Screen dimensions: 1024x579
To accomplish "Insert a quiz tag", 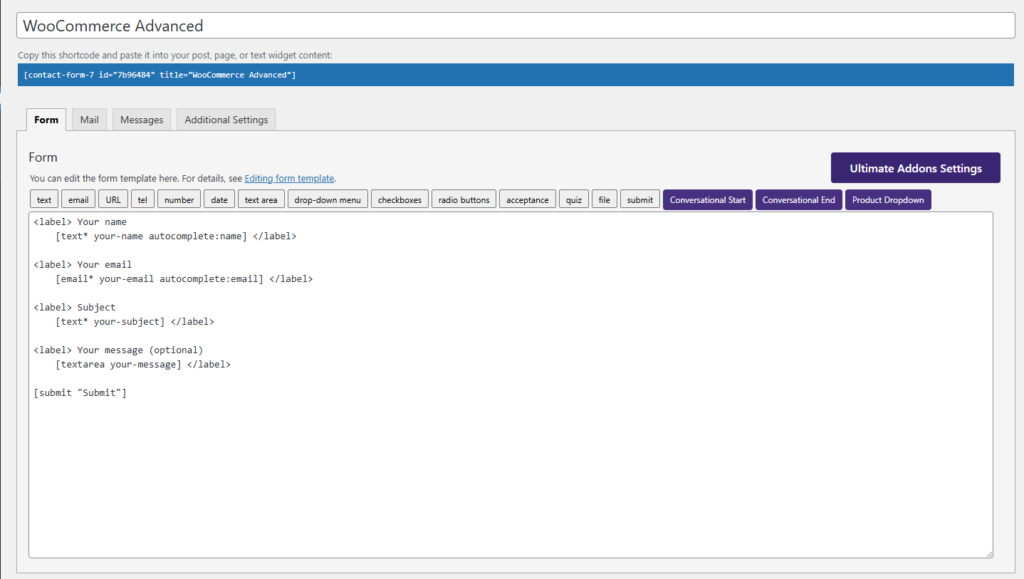I will pyautogui.click(x=574, y=200).
